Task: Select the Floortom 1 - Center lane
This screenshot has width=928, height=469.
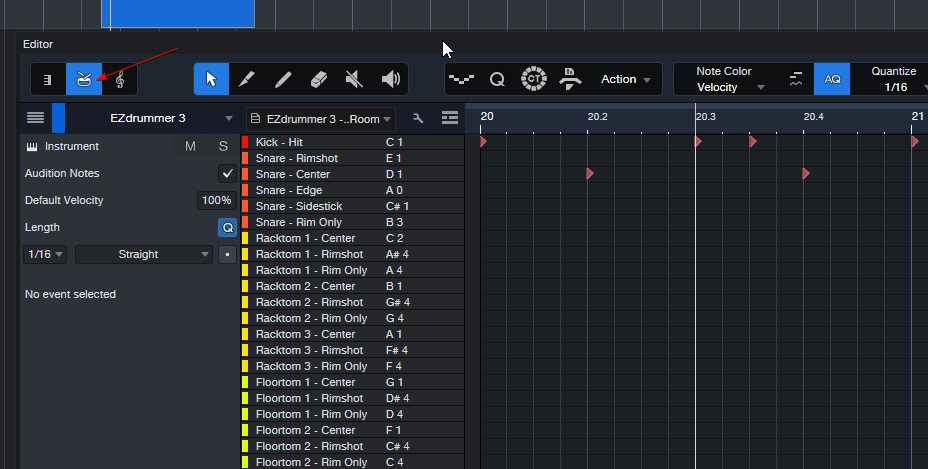Action: pos(353,382)
